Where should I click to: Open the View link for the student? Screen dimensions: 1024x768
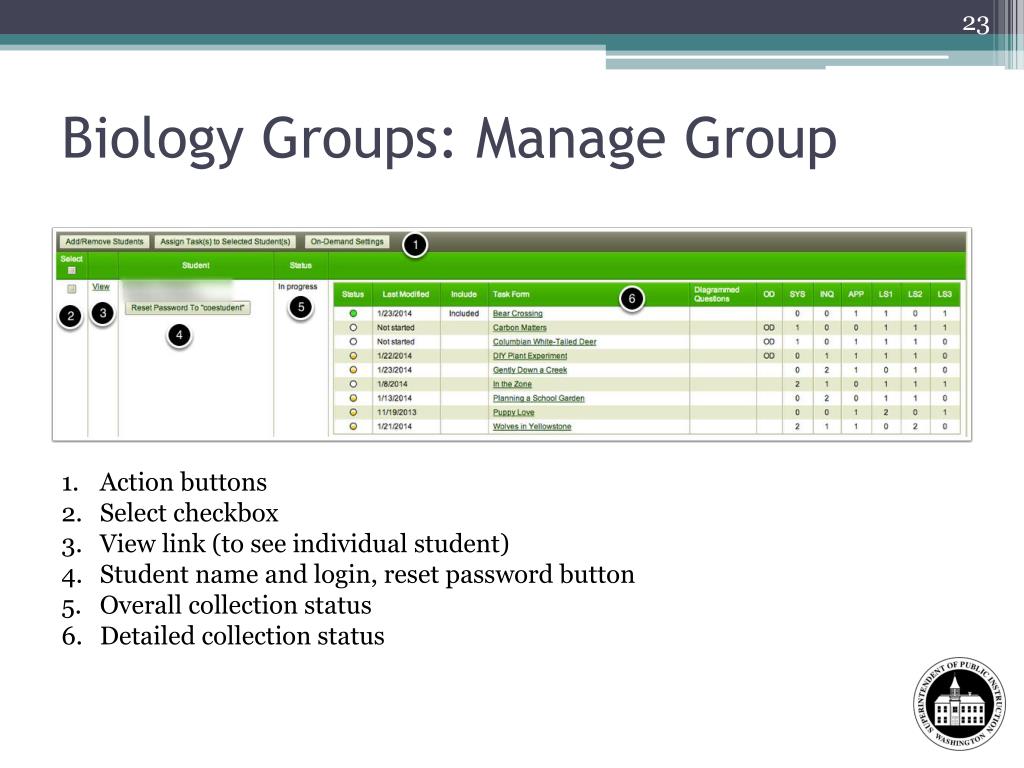point(101,287)
